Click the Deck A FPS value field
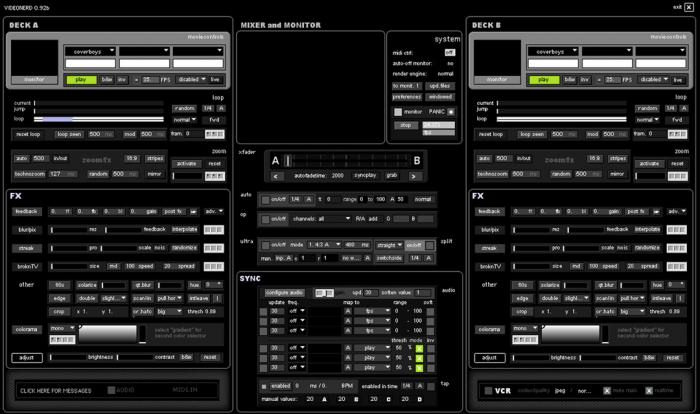The height and width of the screenshot is (414, 700). coord(150,79)
